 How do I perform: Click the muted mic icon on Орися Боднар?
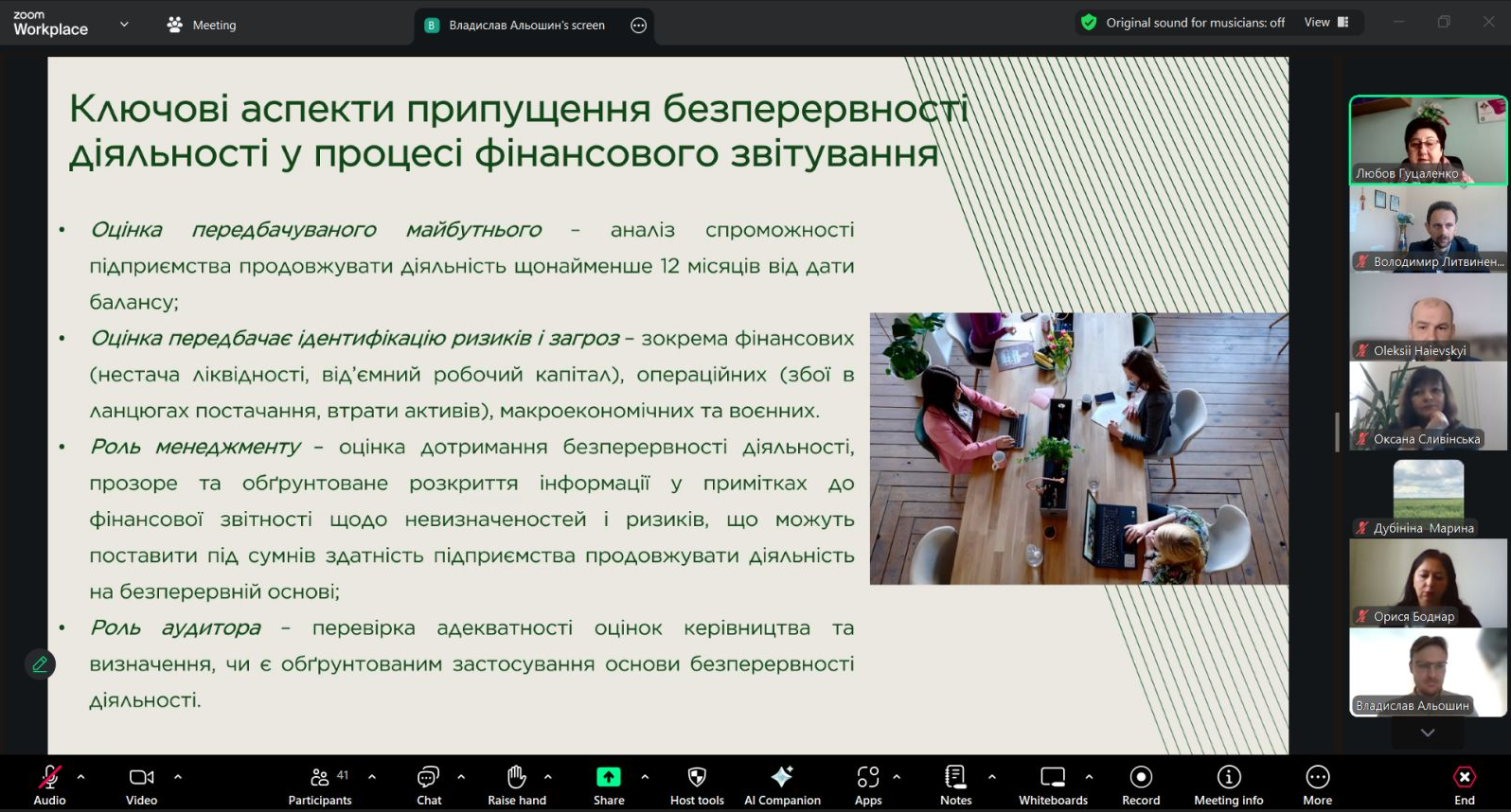(x=1362, y=616)
